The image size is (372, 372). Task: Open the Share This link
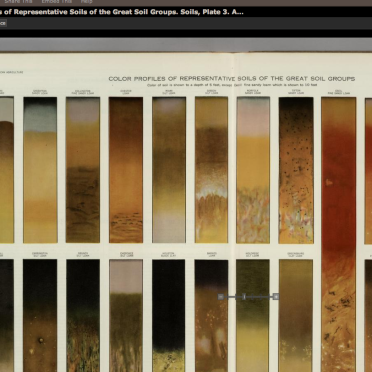18,2
